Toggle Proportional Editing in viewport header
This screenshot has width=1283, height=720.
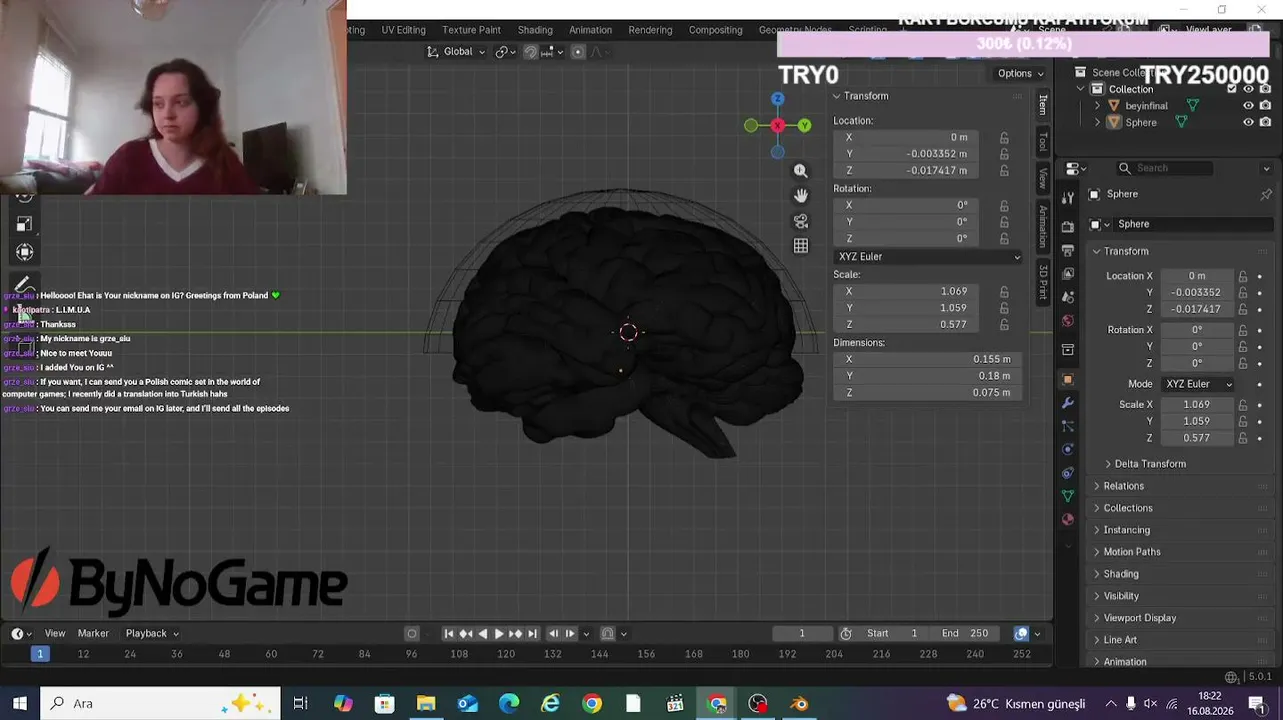[x=578, y=52]
